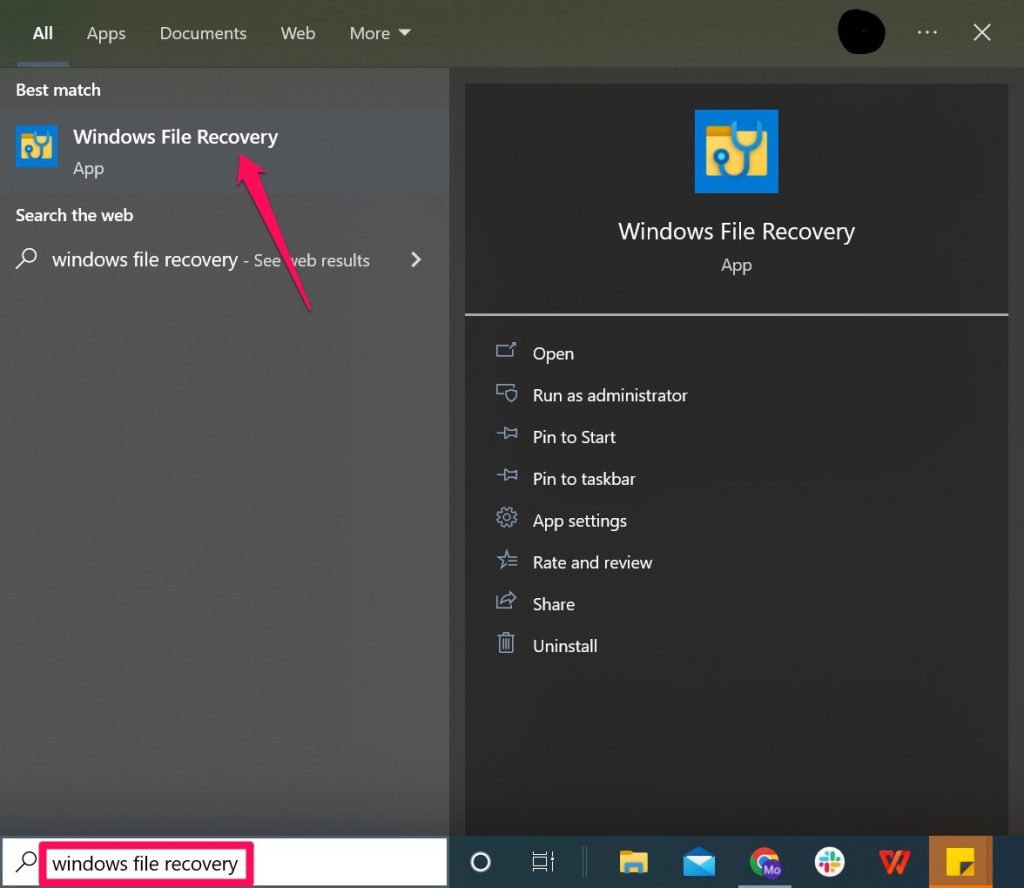Click the Pin to taskbar icon
The image size is (1024, 888).
(505, 478)
